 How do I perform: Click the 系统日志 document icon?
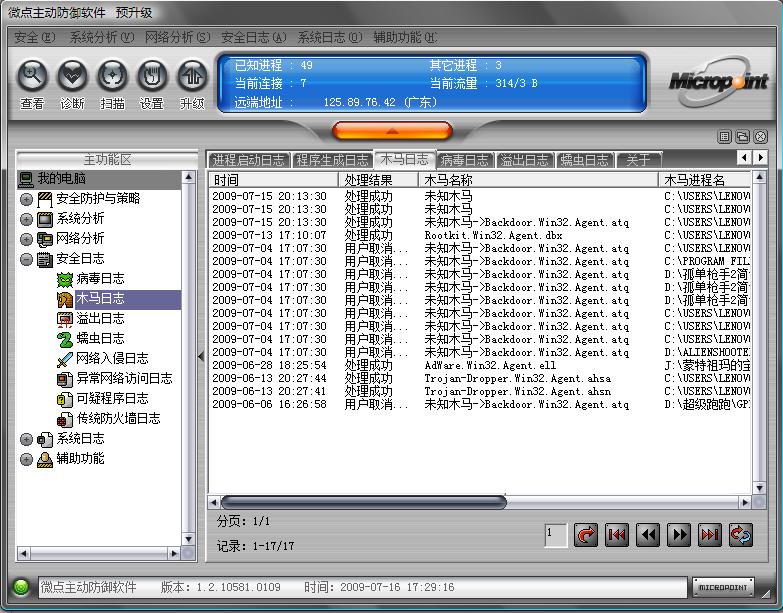coord(45,439)
